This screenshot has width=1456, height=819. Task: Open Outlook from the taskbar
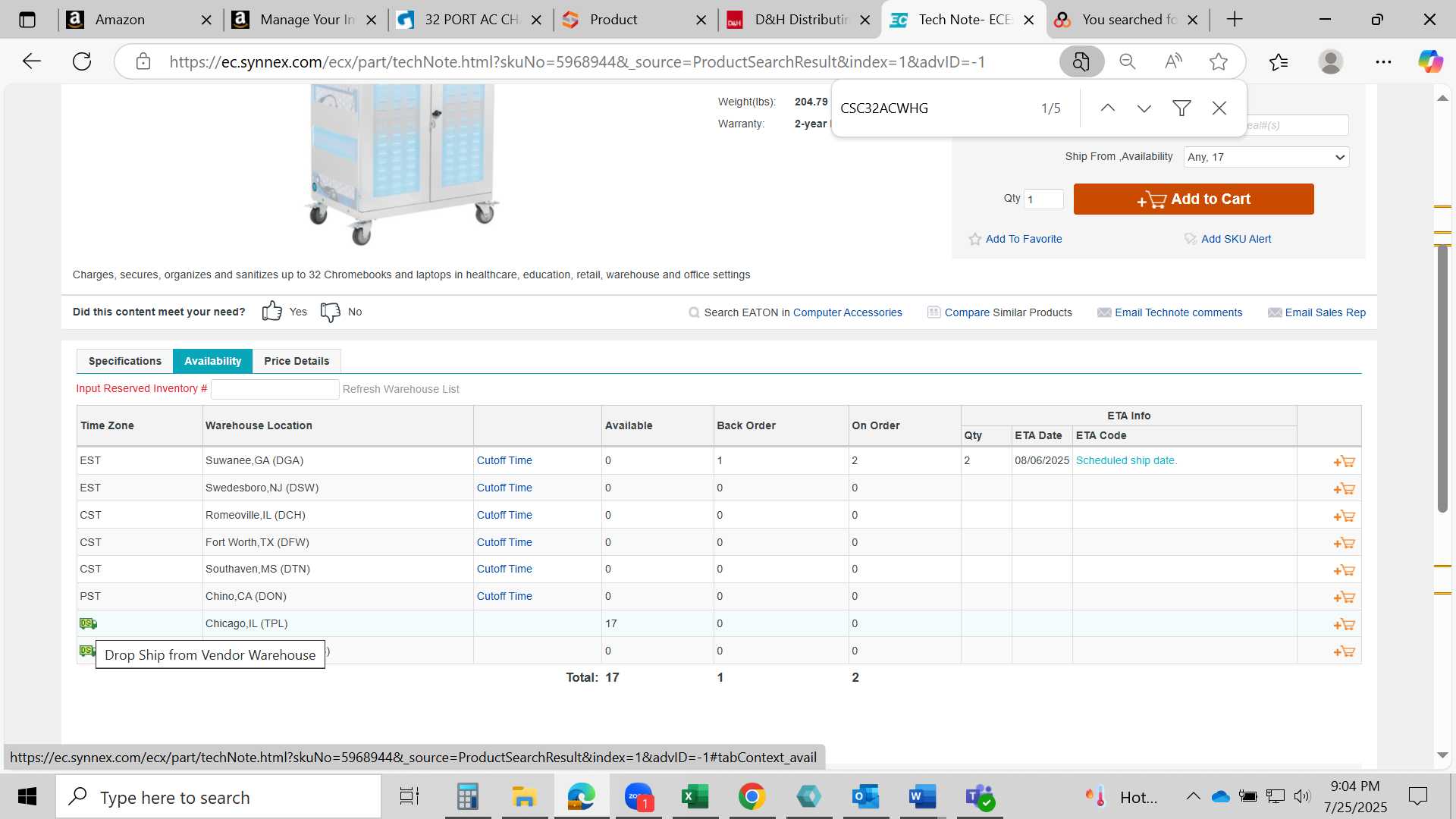point(865,797)
